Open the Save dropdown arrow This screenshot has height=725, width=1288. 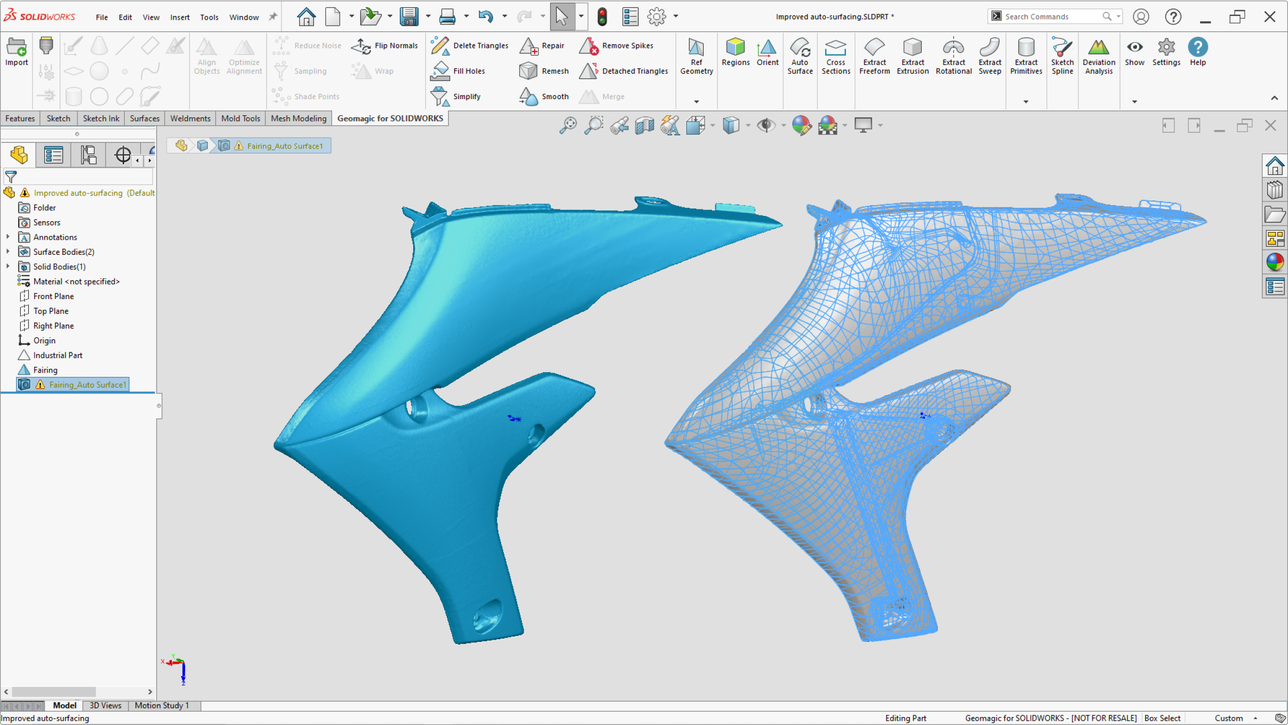tap(427, 17)
